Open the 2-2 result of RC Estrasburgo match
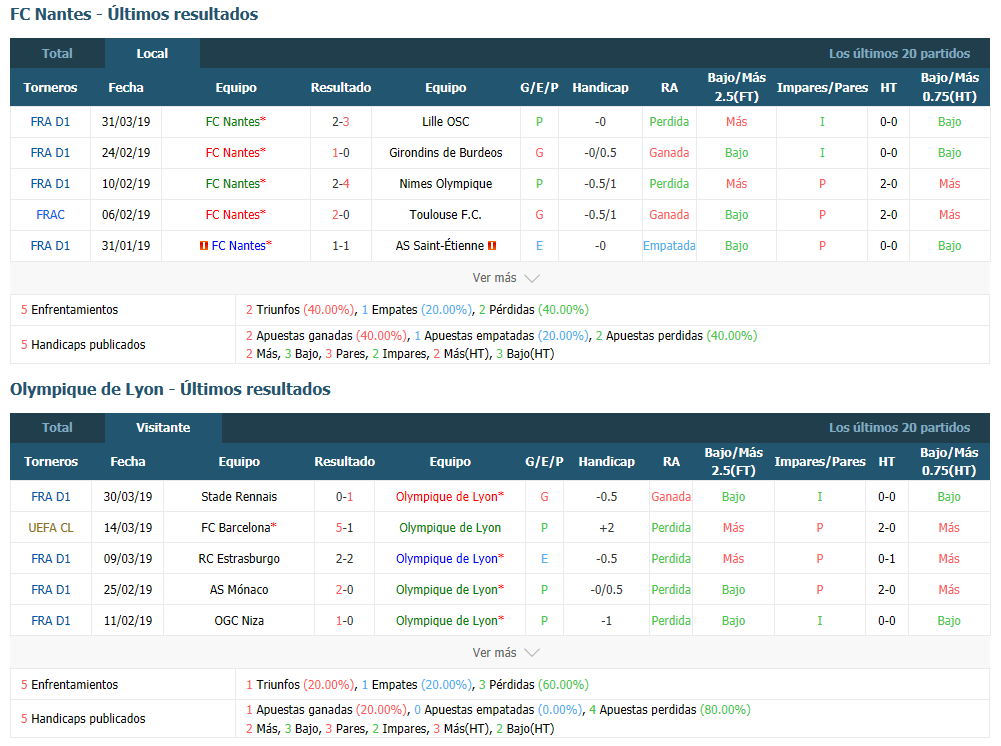Screen dimensions: 1001x746 pos(345,558)
